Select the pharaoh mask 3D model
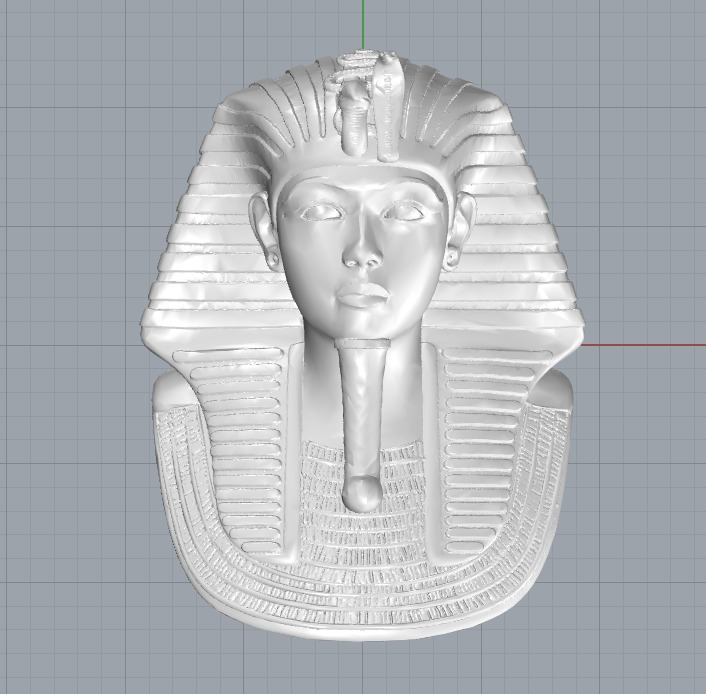The width and height of the screenshot is (706, 694). click(362, 347)
